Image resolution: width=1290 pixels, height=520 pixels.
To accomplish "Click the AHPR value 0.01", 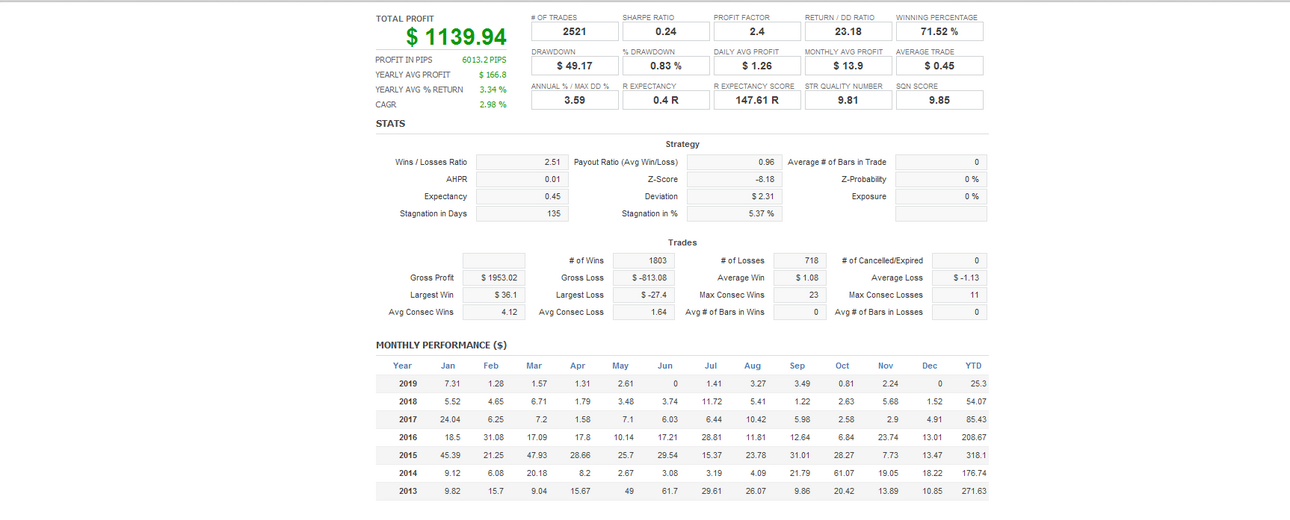I will pyautogui.click(x=522, y=179).
